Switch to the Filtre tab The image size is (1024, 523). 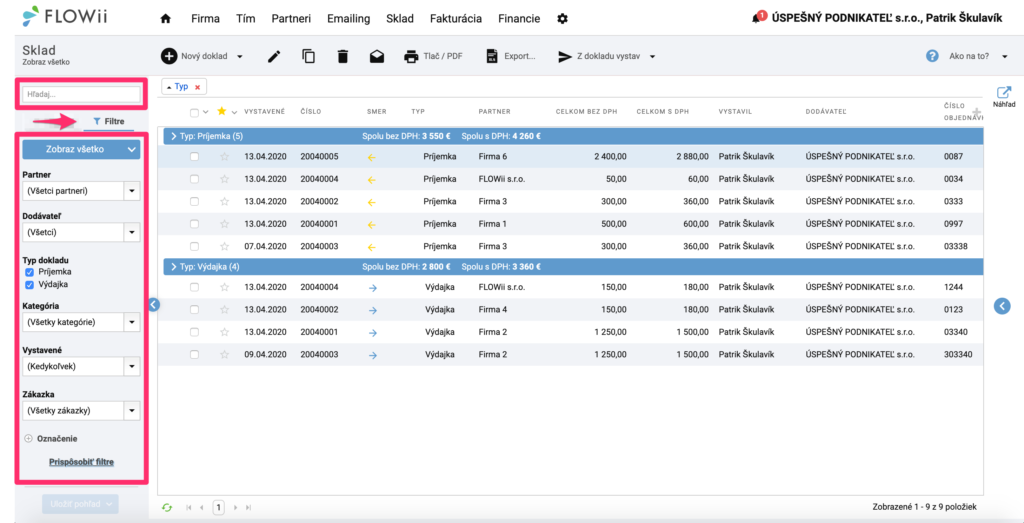pyautogui.click(x=109, y=121)
